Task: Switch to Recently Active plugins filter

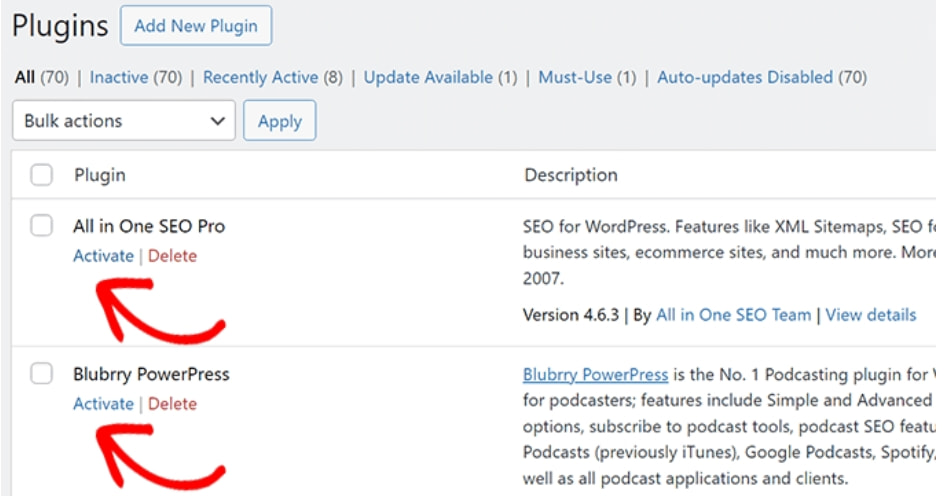Action: pos(260,77)
